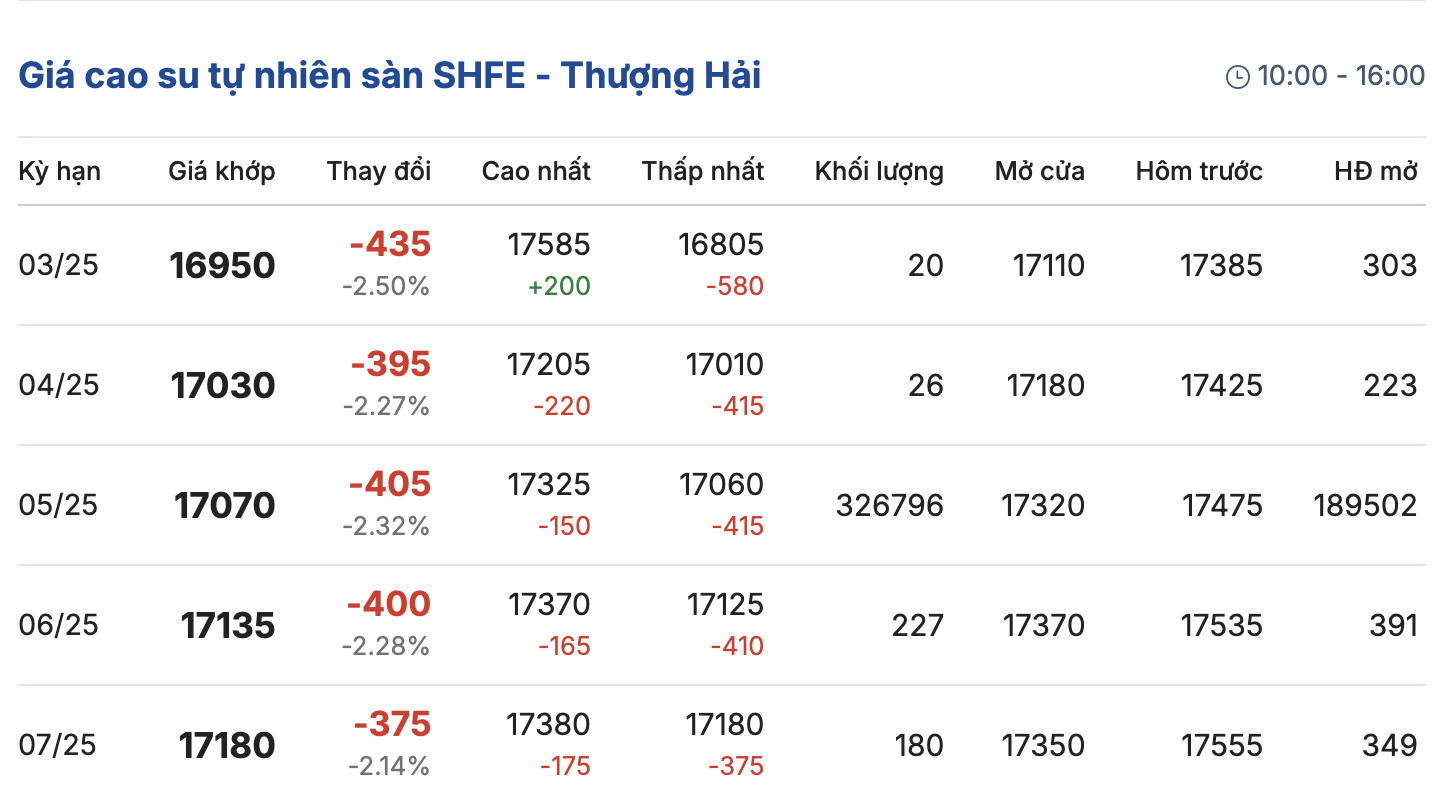Image resolution: width=1446 pixels, height=802 pixels.
Task: Click the clock icon beside 10:00 - 16:00
Action: pyautogui.click(x=1237, y=77)
